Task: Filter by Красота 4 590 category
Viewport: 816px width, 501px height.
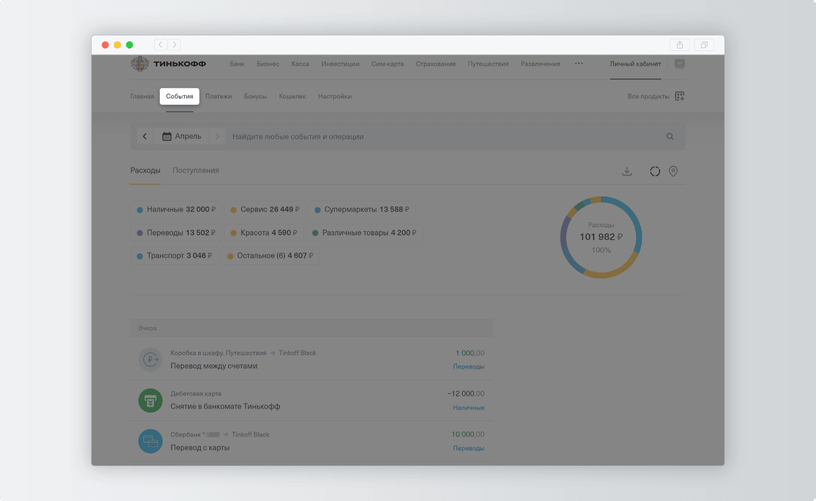Action: tap(264, 233)
